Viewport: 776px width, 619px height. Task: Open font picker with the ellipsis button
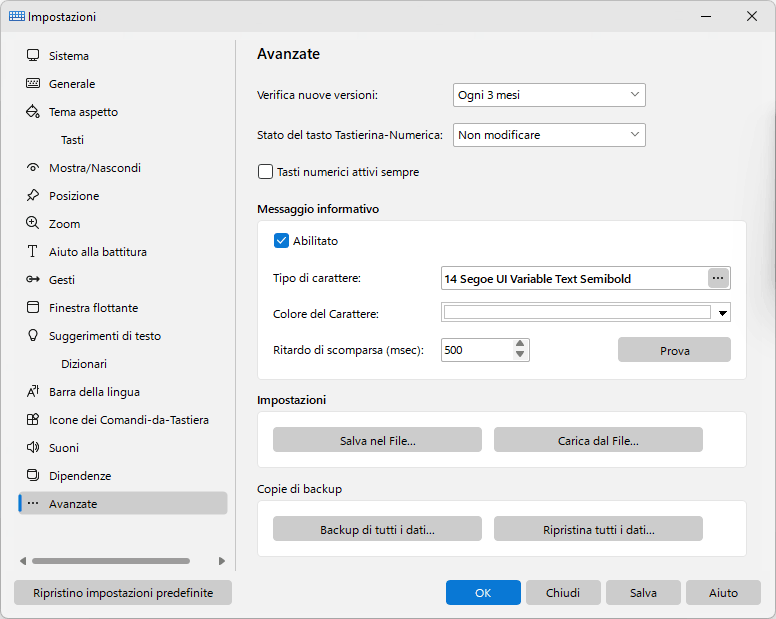tap(718, 278)
